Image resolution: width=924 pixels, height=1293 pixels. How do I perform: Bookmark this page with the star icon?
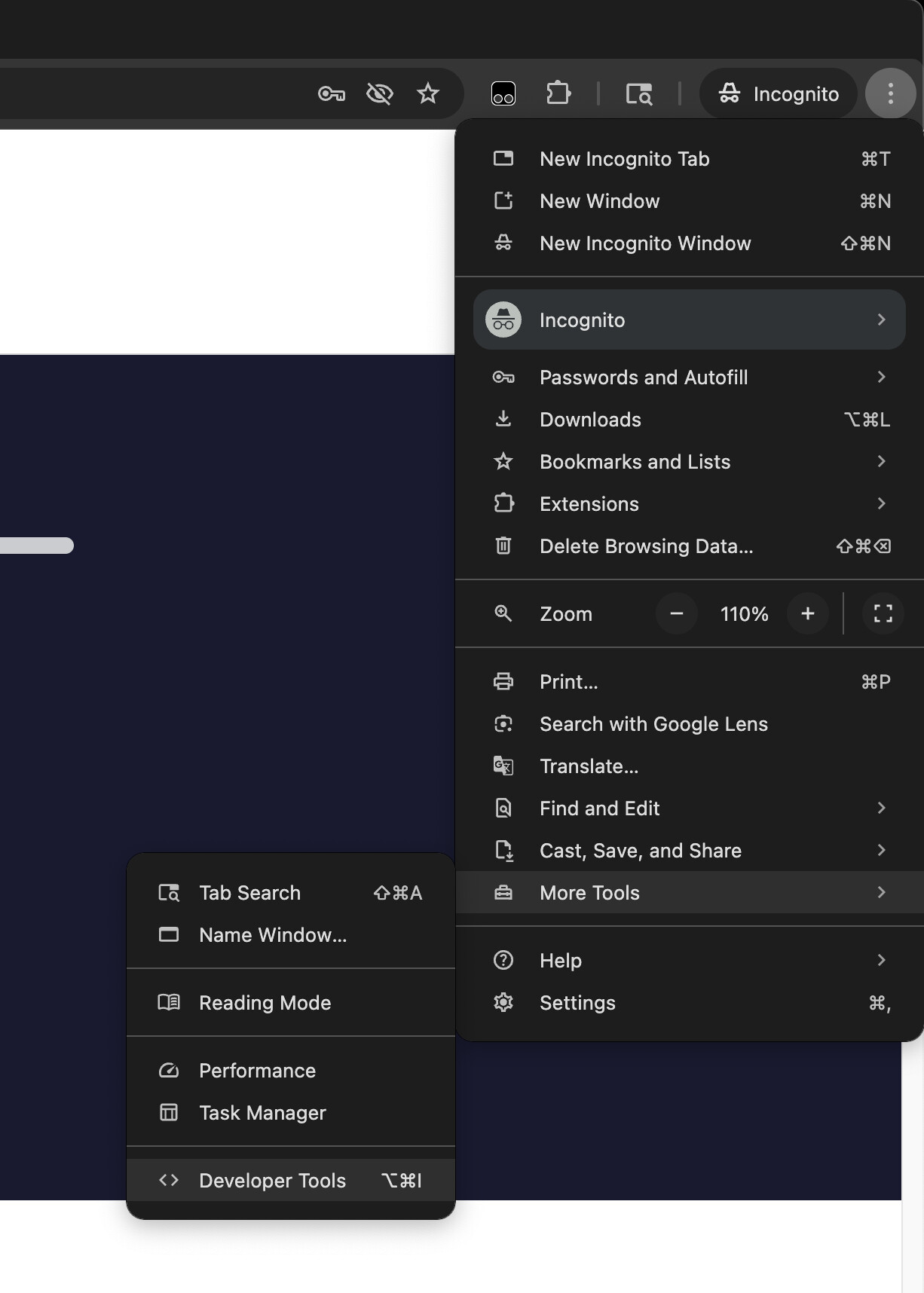(x=428, y=93)
